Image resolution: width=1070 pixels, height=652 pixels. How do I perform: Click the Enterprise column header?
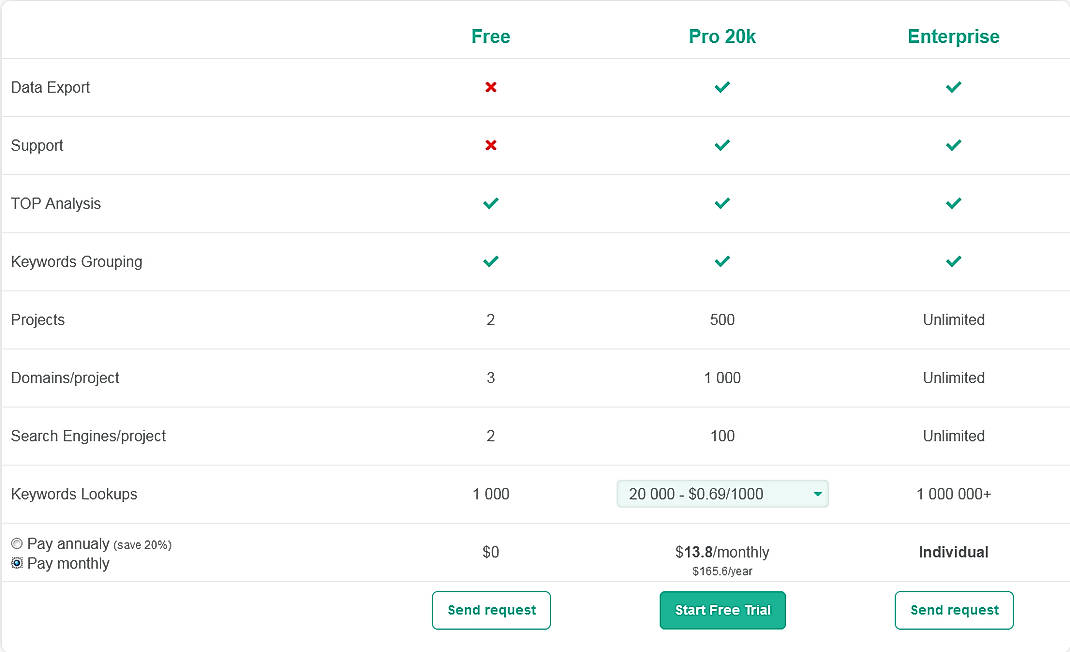tap(953, 36)
